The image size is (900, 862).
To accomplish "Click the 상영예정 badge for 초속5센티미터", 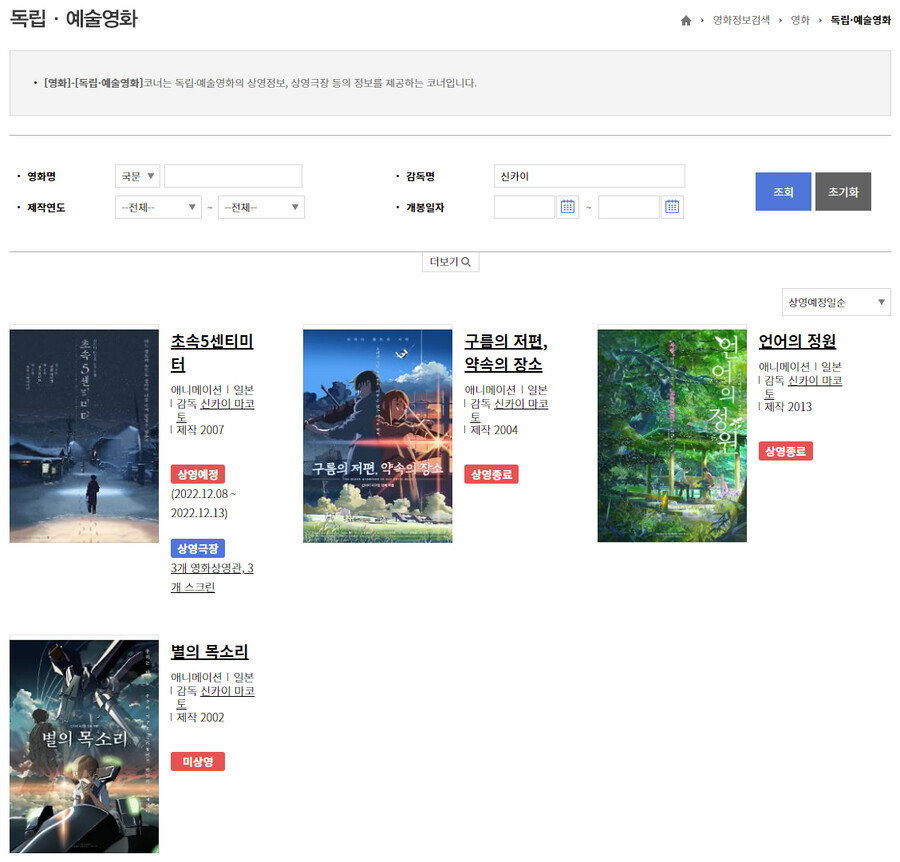I will 197,474.
